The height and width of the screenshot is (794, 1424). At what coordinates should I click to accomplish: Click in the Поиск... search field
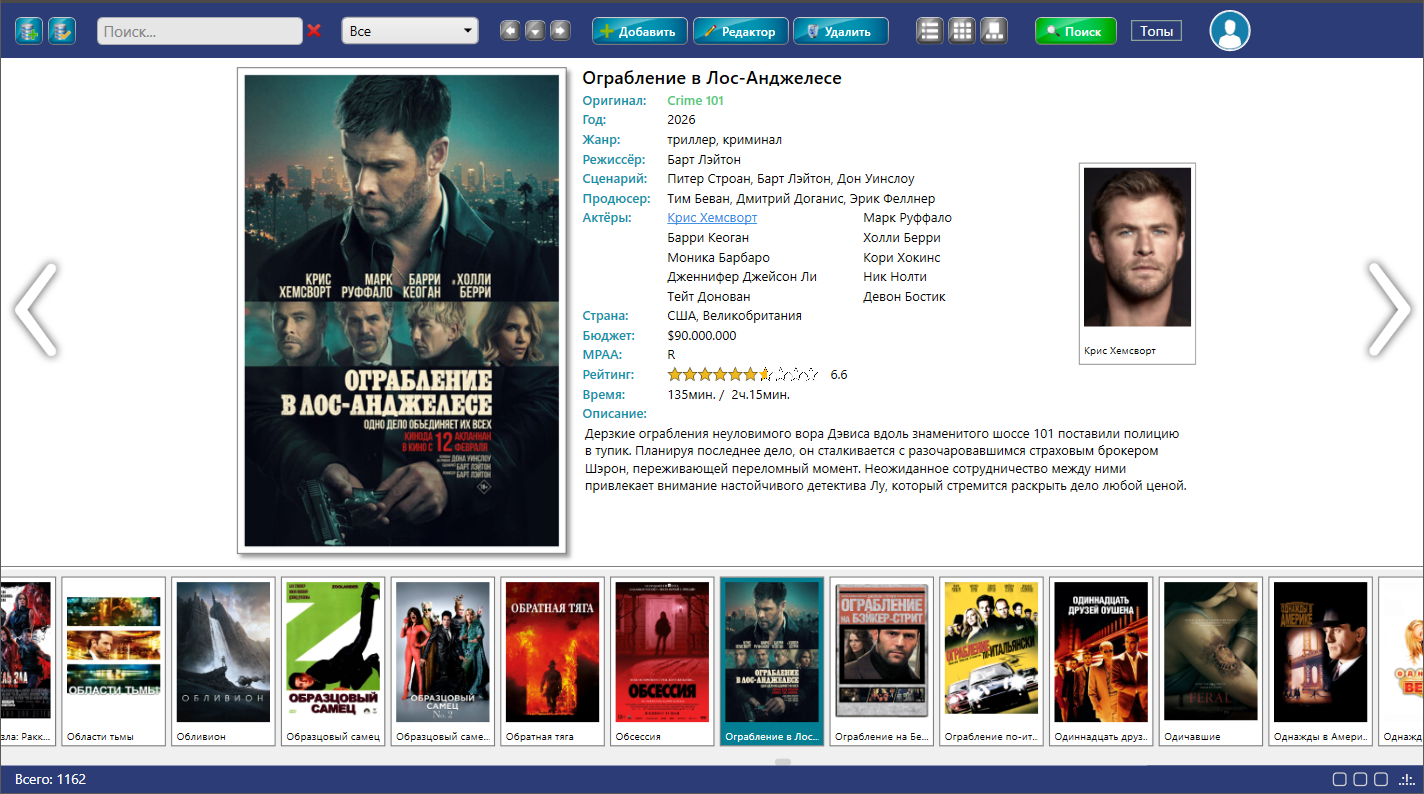(199, 31)
